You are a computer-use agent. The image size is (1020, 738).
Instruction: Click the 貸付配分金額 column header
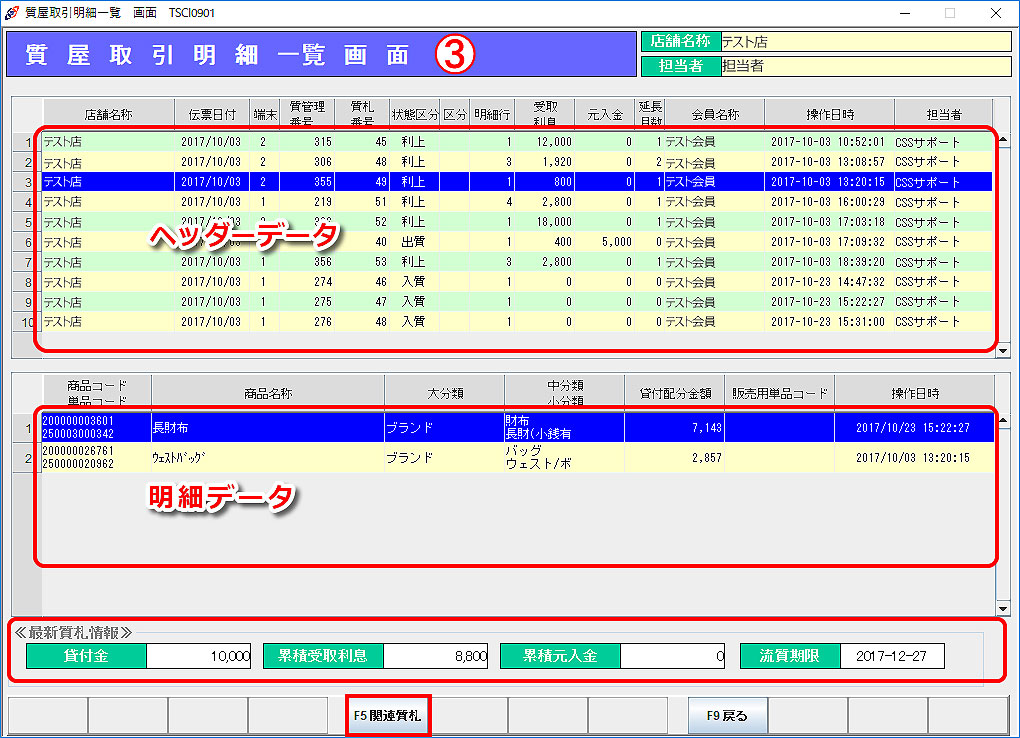pyautogui.click(x=674, y=394)
